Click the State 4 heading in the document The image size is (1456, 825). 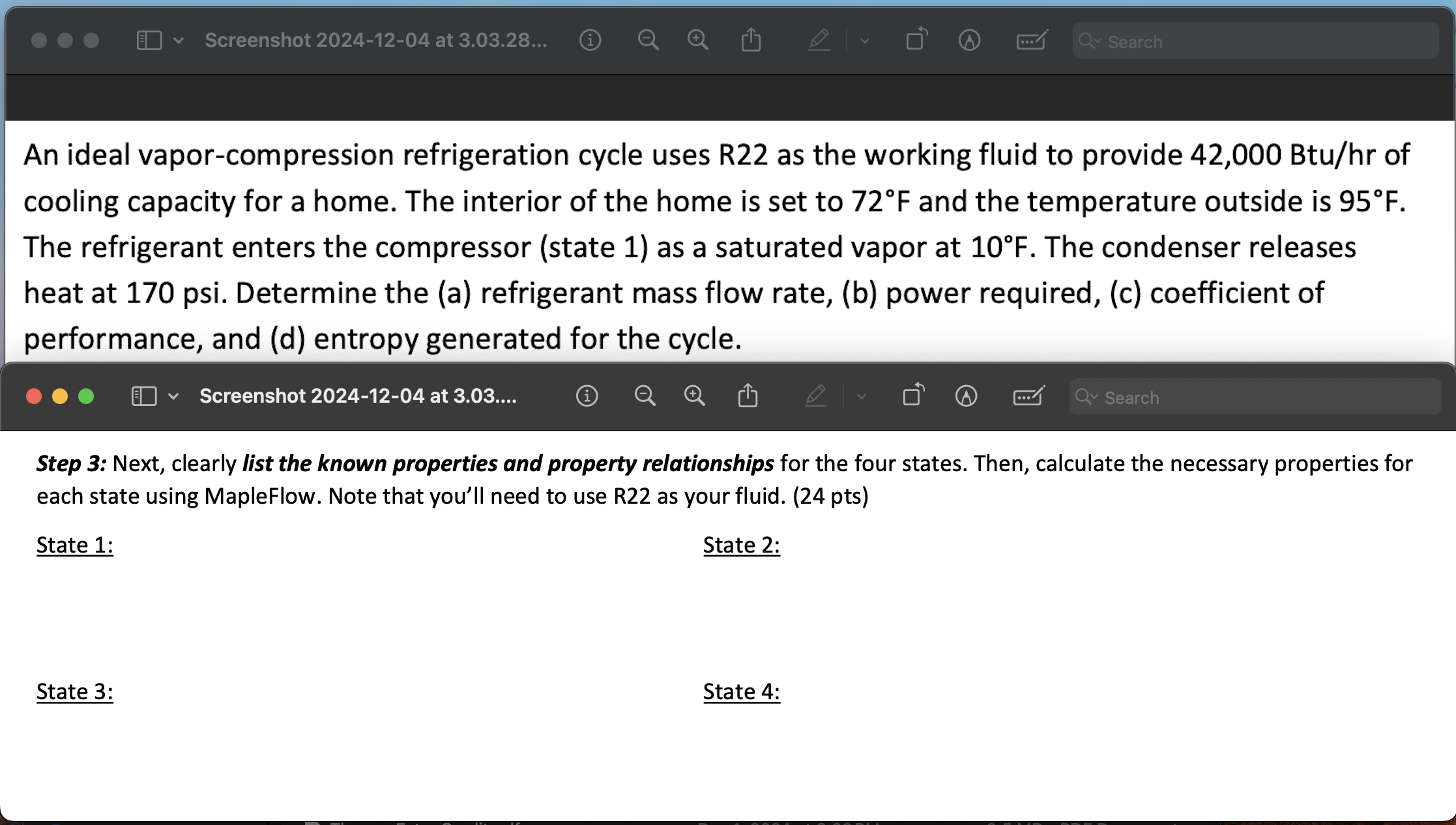[741, 691]
